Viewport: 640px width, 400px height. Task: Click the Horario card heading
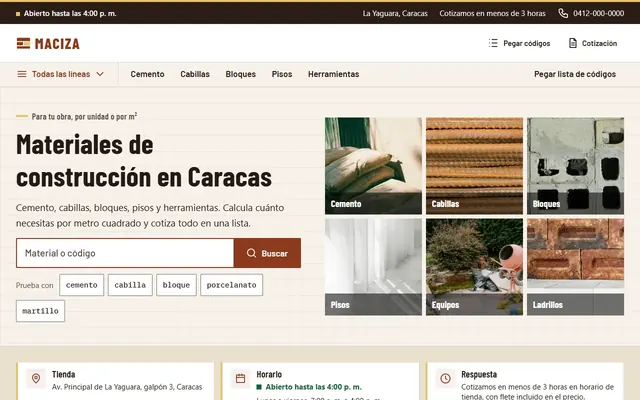tap(269, 374)
